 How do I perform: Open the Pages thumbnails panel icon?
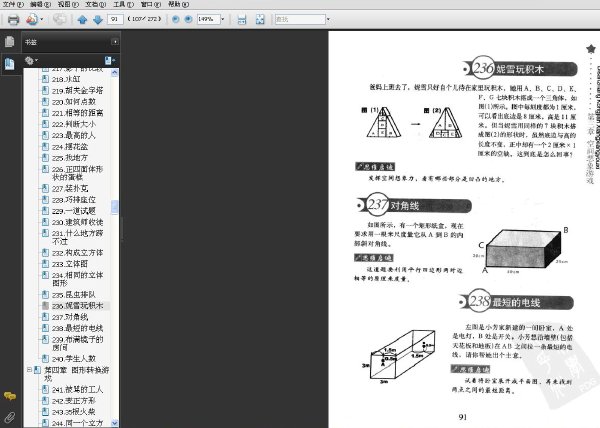[x=10, y=41]
